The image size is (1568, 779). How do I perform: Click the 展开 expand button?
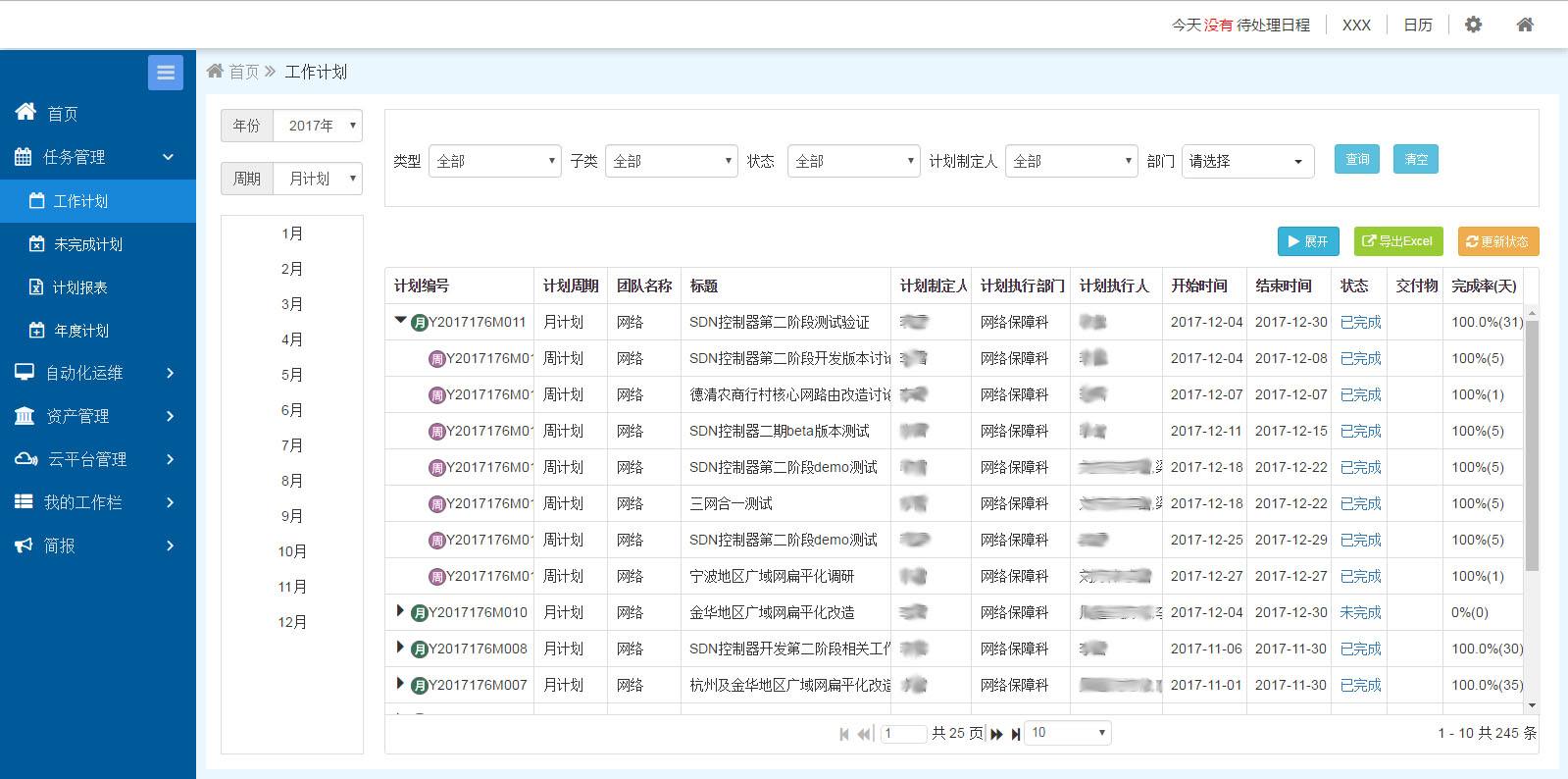click(x=1308, y=241)
